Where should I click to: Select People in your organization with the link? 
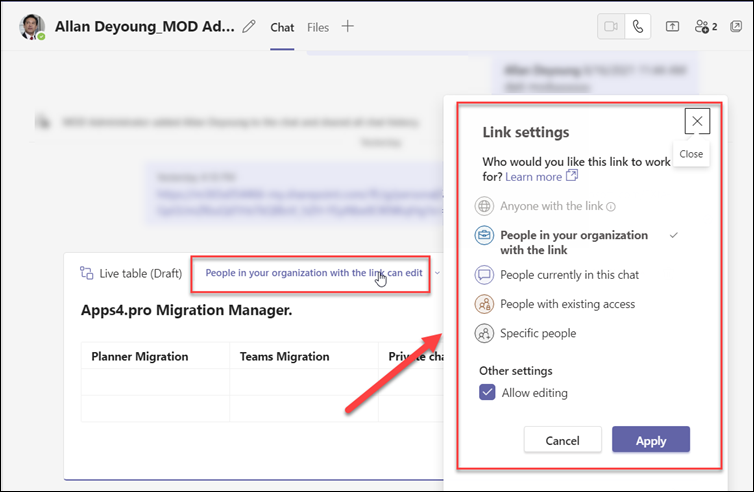pos(573,242)
